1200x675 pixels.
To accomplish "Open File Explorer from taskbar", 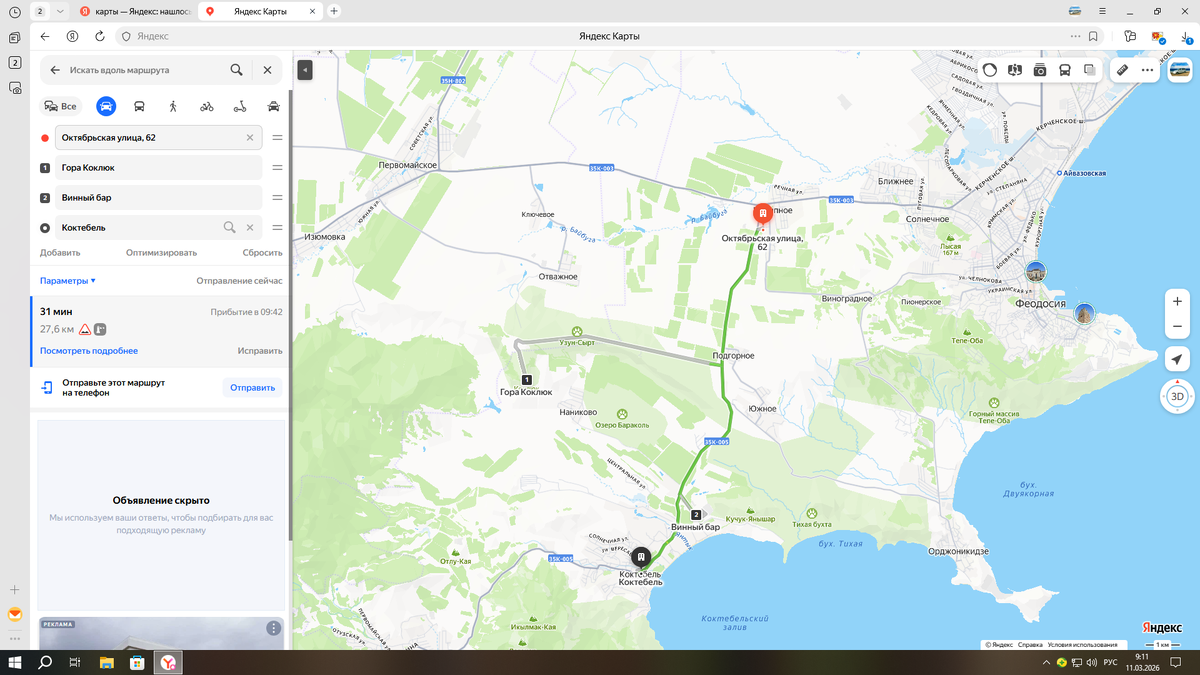I will [106, 662].
